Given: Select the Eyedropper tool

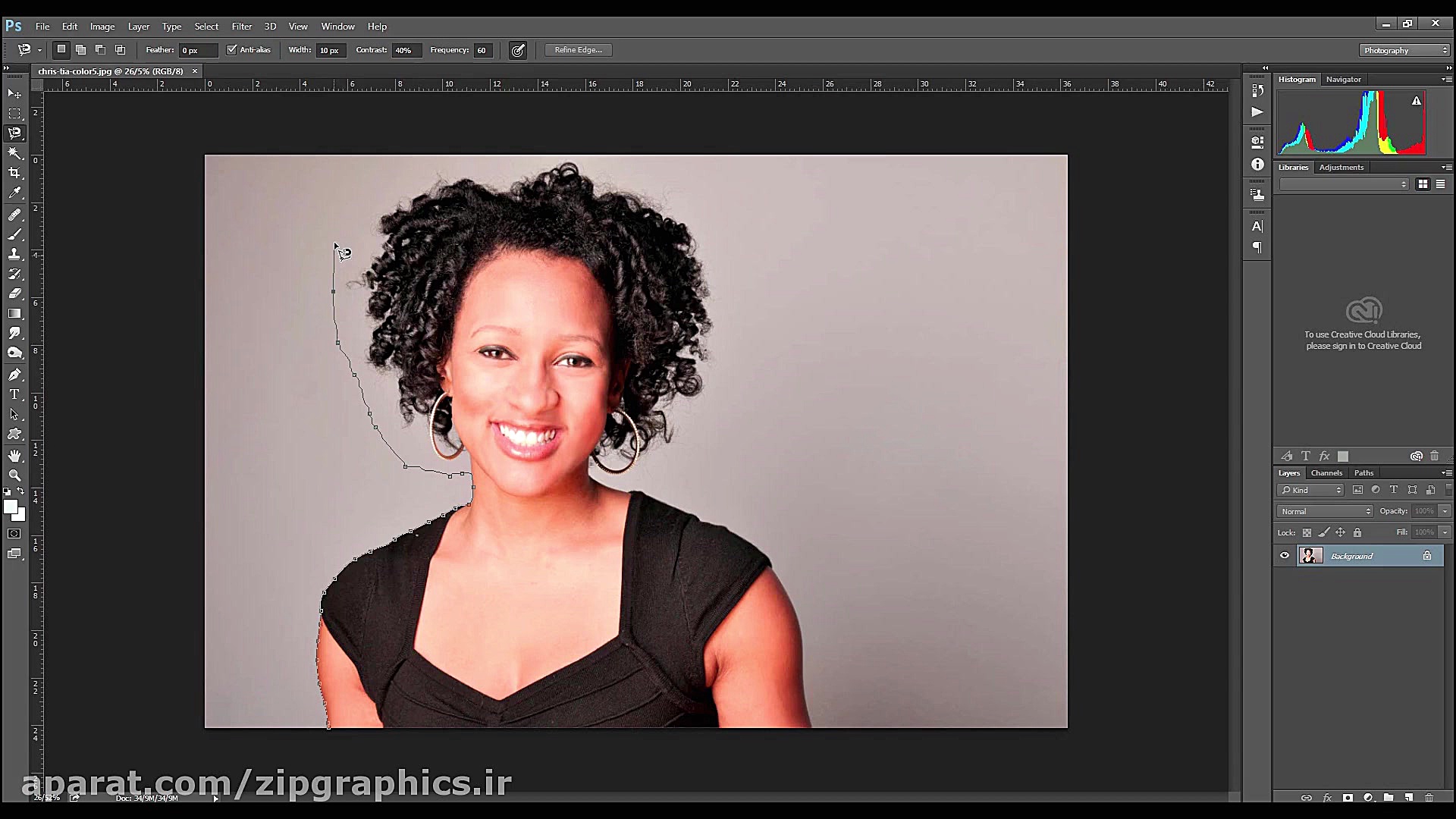Looking at the screenshot, I should point(14,193).
